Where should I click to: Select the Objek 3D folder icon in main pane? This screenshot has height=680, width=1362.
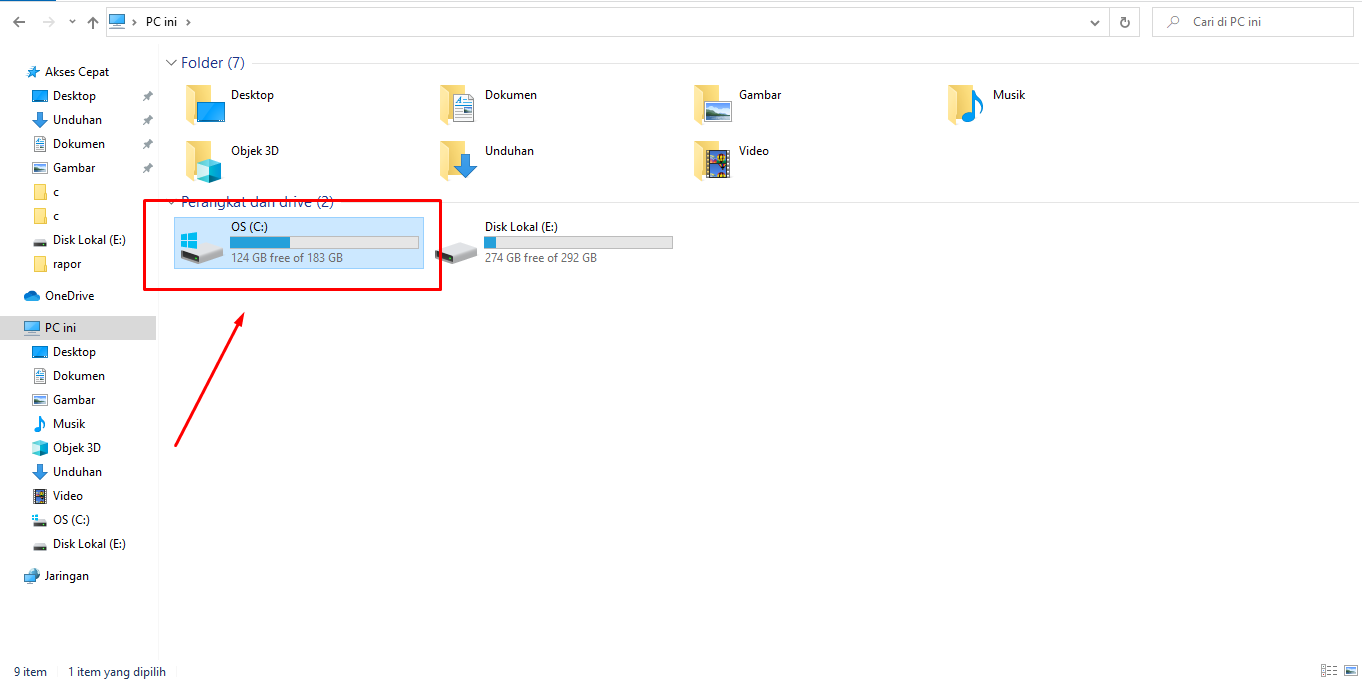point(205,161)
